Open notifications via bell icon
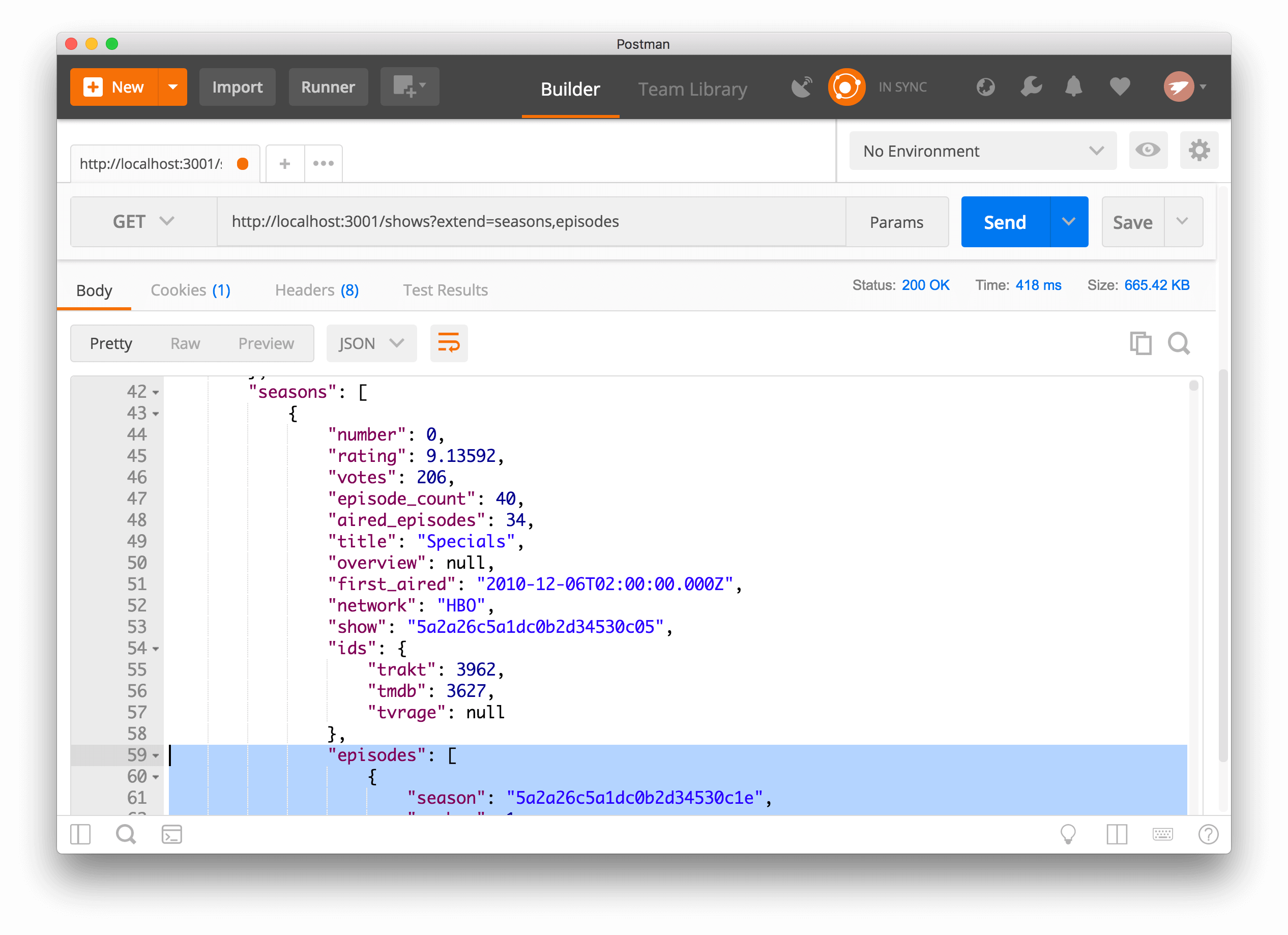The width and height of the screenshot is (1288, 935). 1073,86
